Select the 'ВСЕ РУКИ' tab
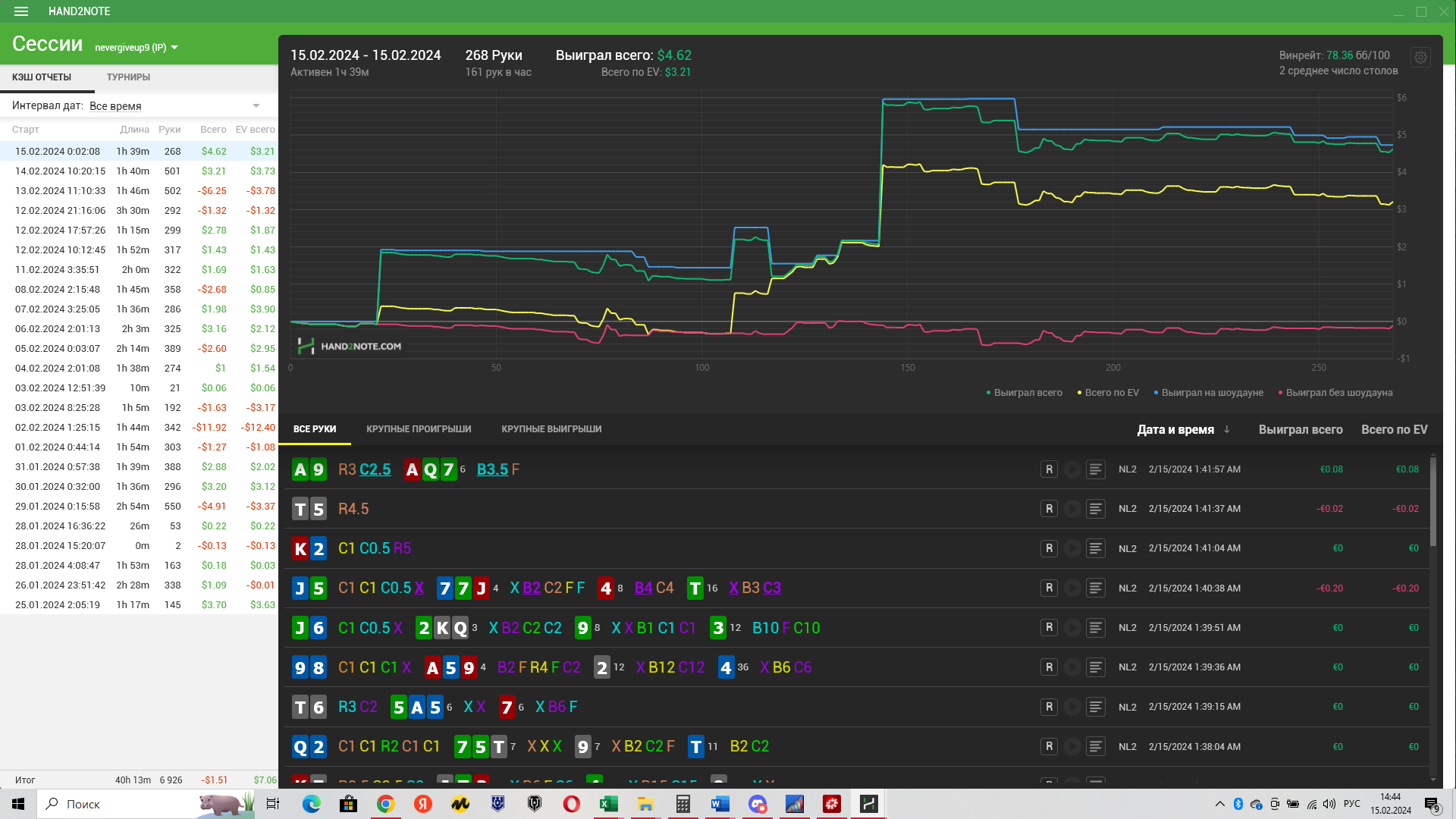1456x819 pixels. pos(315,429)
